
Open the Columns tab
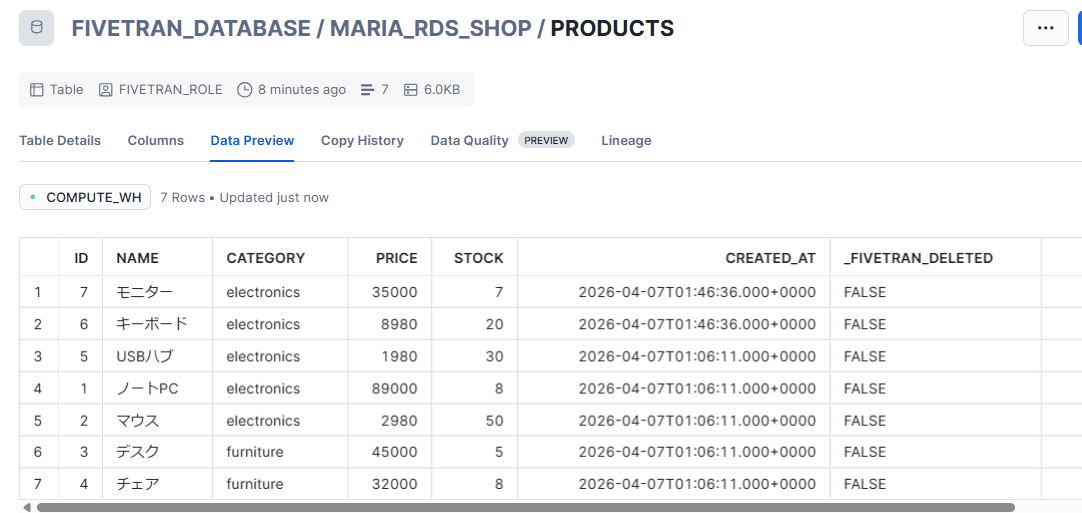point(155,141)
